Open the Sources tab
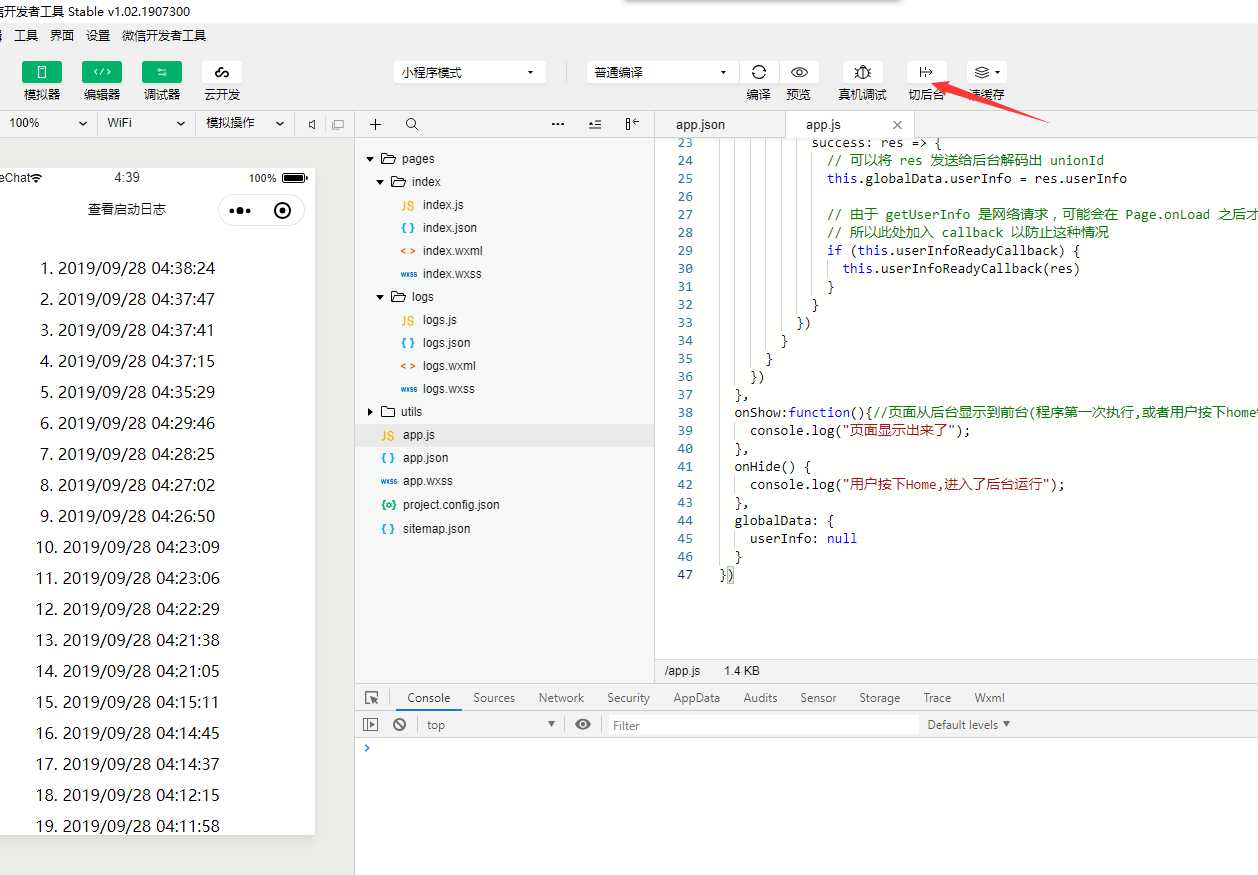 pyautogui.click(x=494, y=698)
